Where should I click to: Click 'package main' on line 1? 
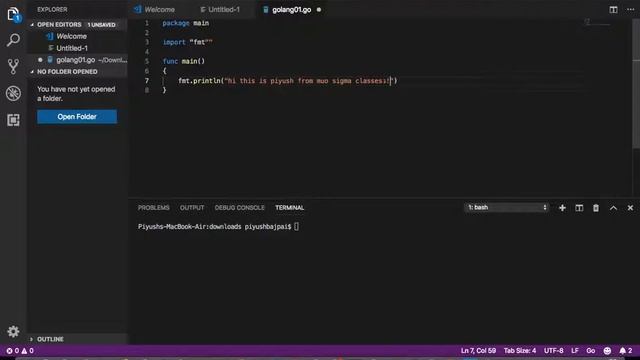tap(186, 23)
